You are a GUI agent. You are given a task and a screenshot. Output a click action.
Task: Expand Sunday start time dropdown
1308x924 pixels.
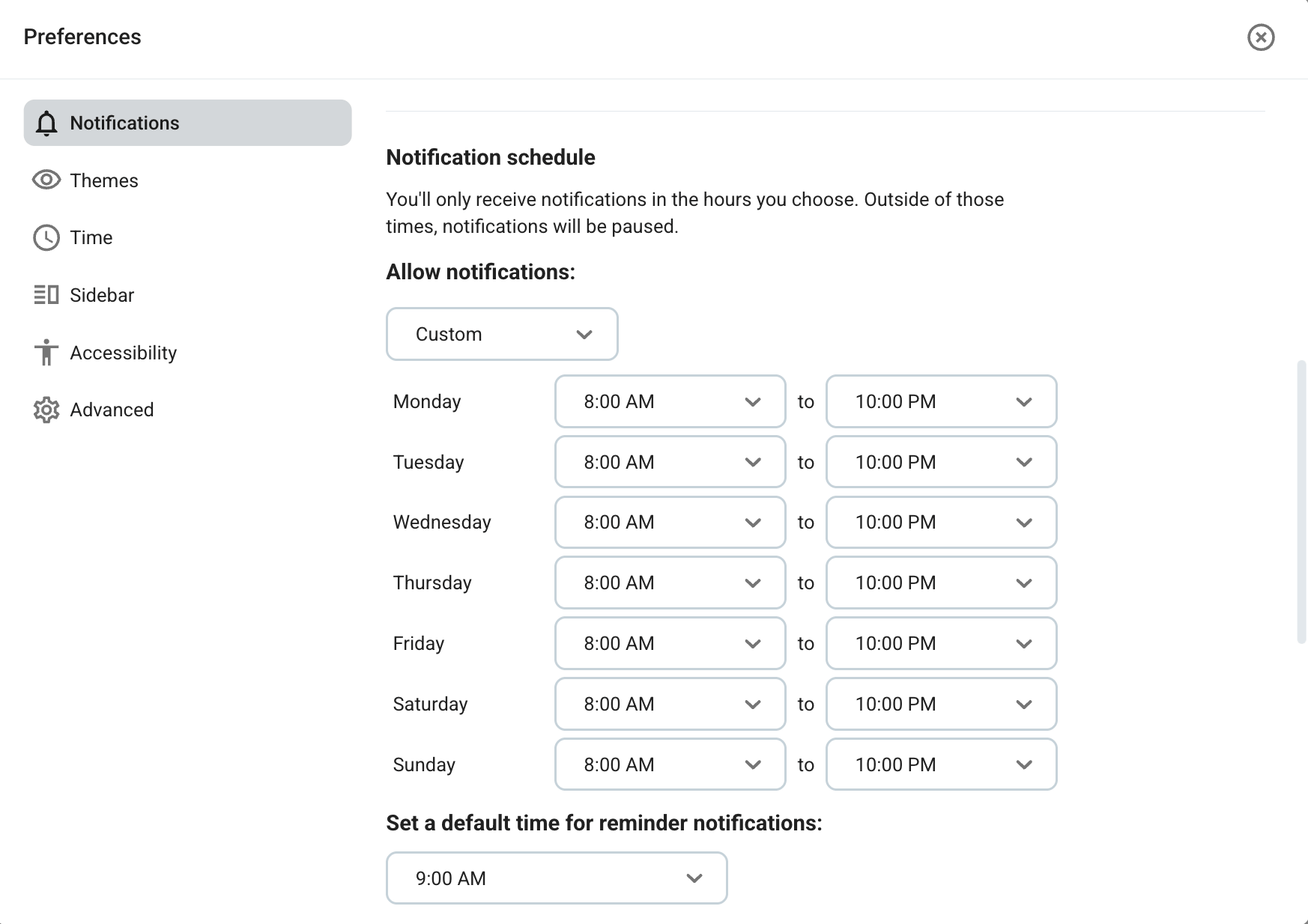[x=670, y=765]
